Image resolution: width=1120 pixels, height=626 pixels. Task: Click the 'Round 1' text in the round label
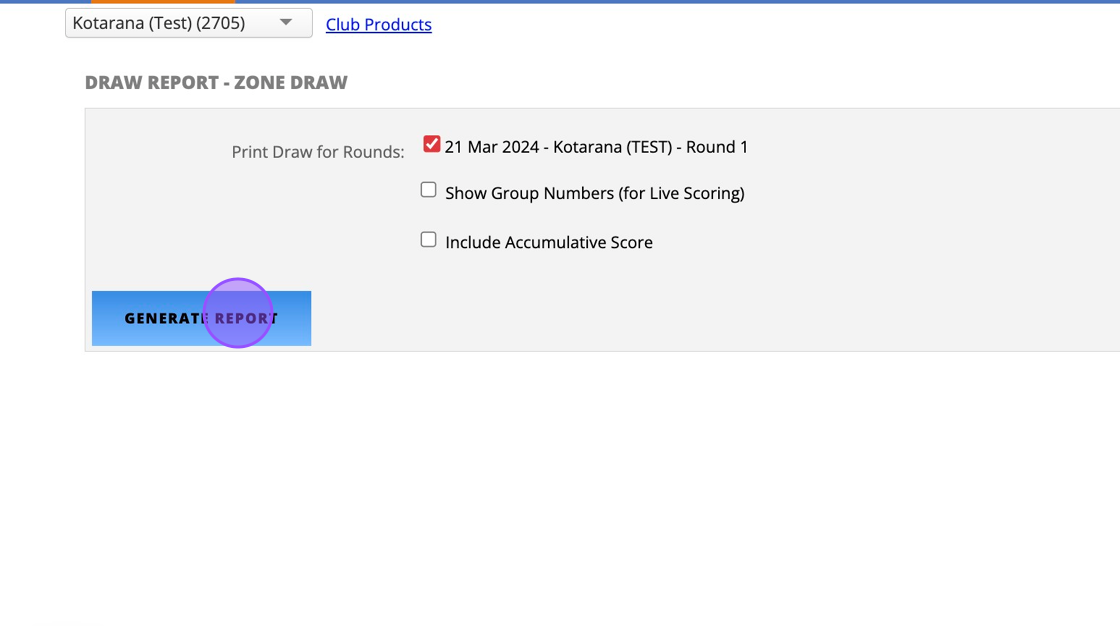[x=717, y=147]
